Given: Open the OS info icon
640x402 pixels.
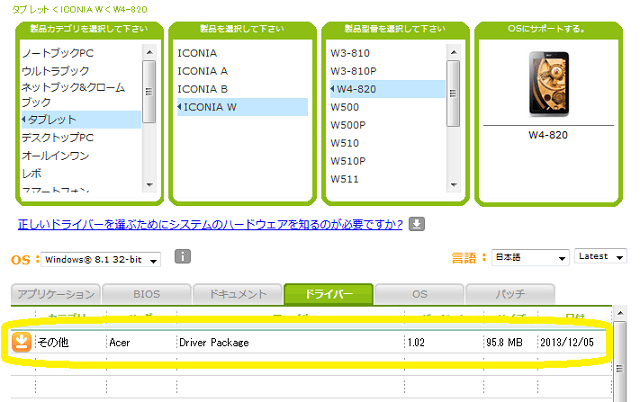Looking at the screenshot, I should pyautogui.click(x=182, y=257).
